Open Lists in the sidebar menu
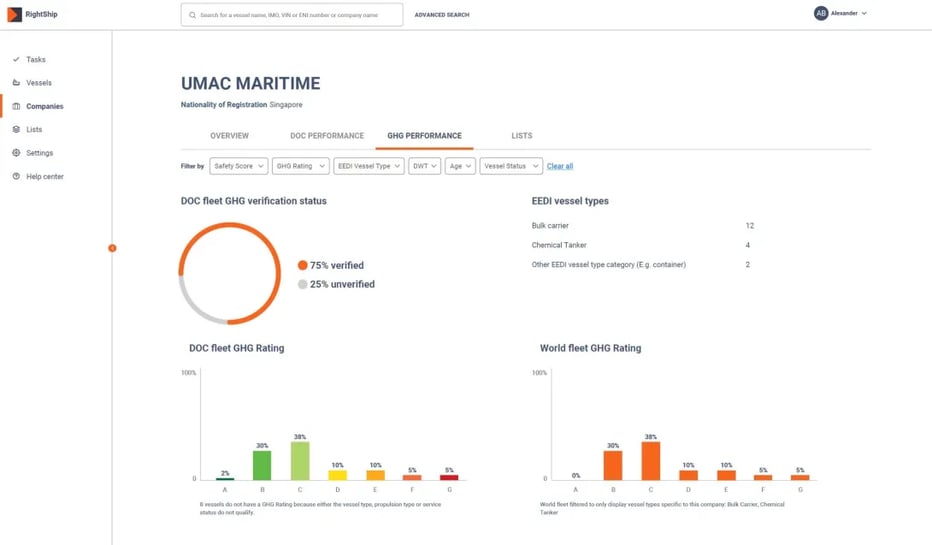 pyautogui.click(x=34, y=130)
